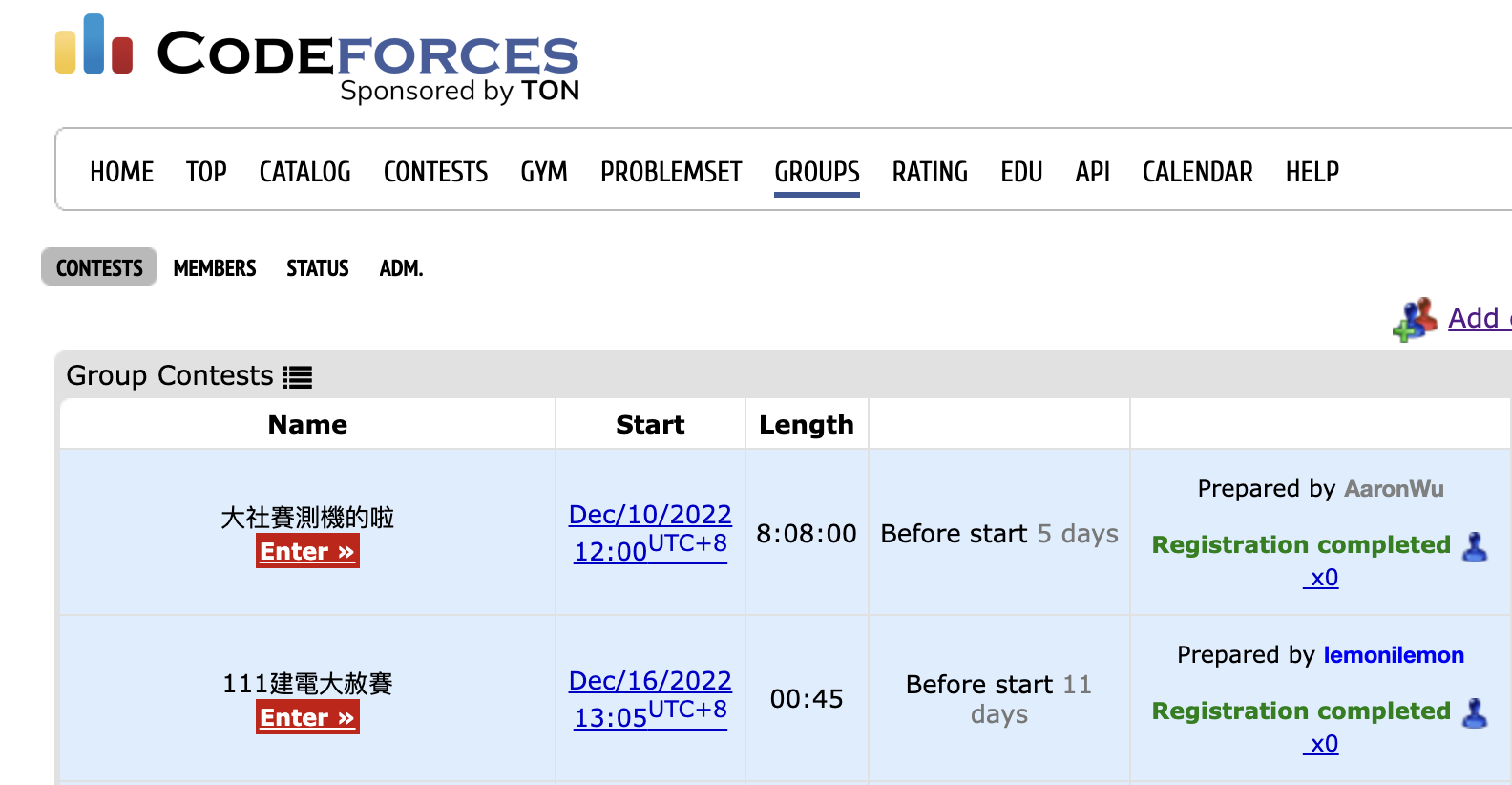The height and width of the screenshot is (785, 1512).
Task: Click the Group Contests heading
Action: point(170,376)
